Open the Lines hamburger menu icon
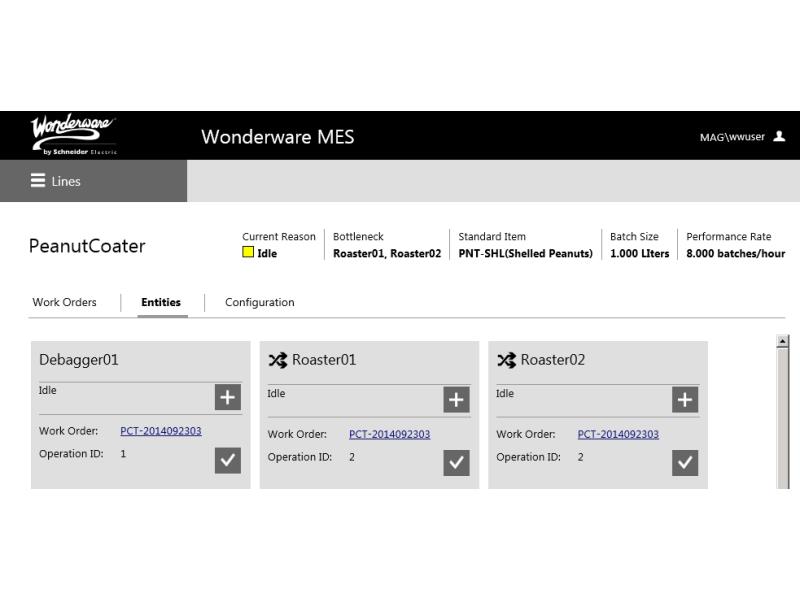 point(38,181)
